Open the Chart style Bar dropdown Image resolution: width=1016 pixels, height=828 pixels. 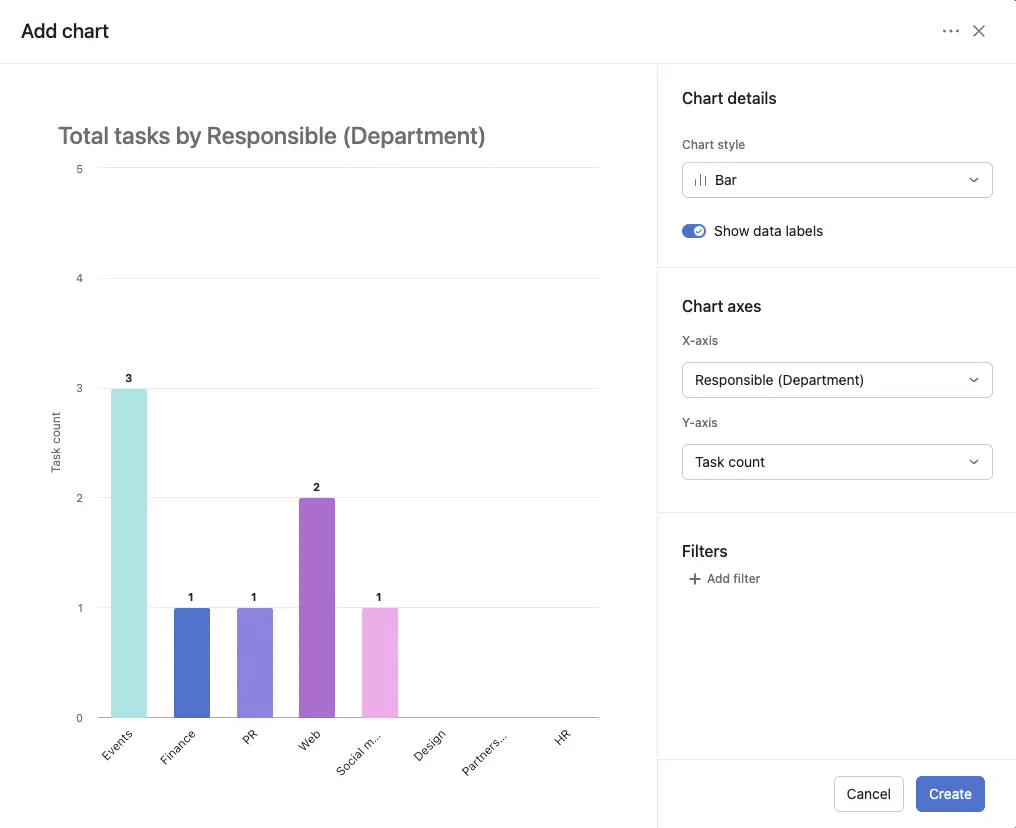click(837, 180)
